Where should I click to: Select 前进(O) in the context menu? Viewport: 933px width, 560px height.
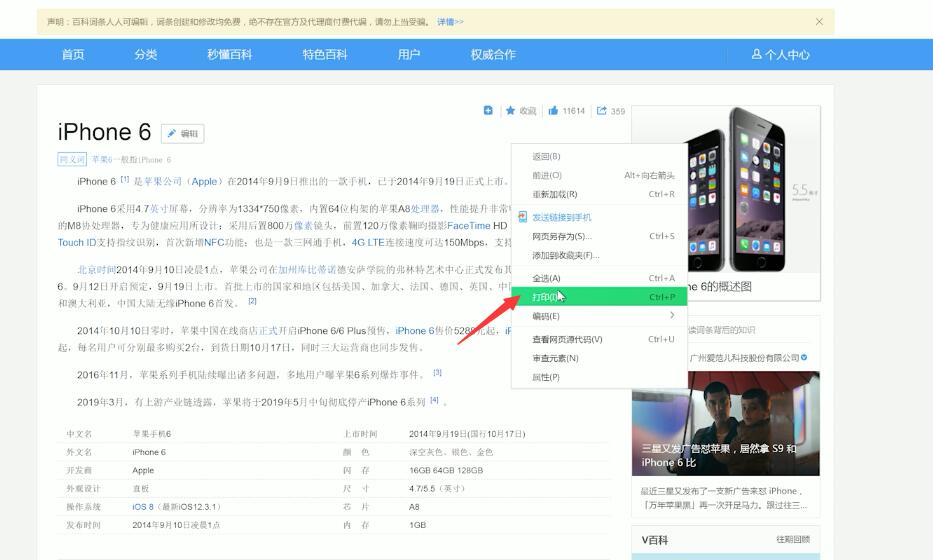click(x=599, y=175)
